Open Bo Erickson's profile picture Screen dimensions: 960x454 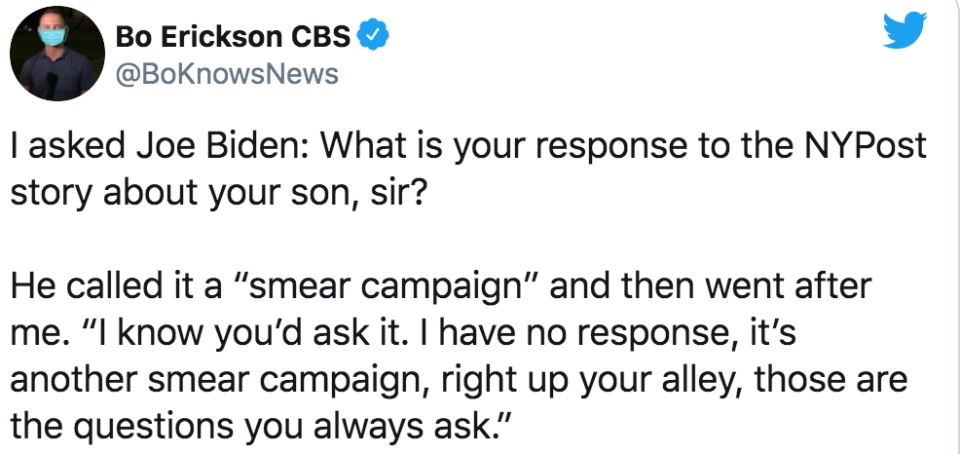point(57,54)
